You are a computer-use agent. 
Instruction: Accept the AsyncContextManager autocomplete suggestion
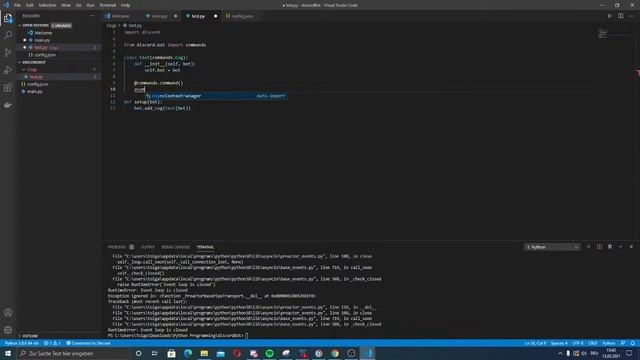(x=216, y=96)
